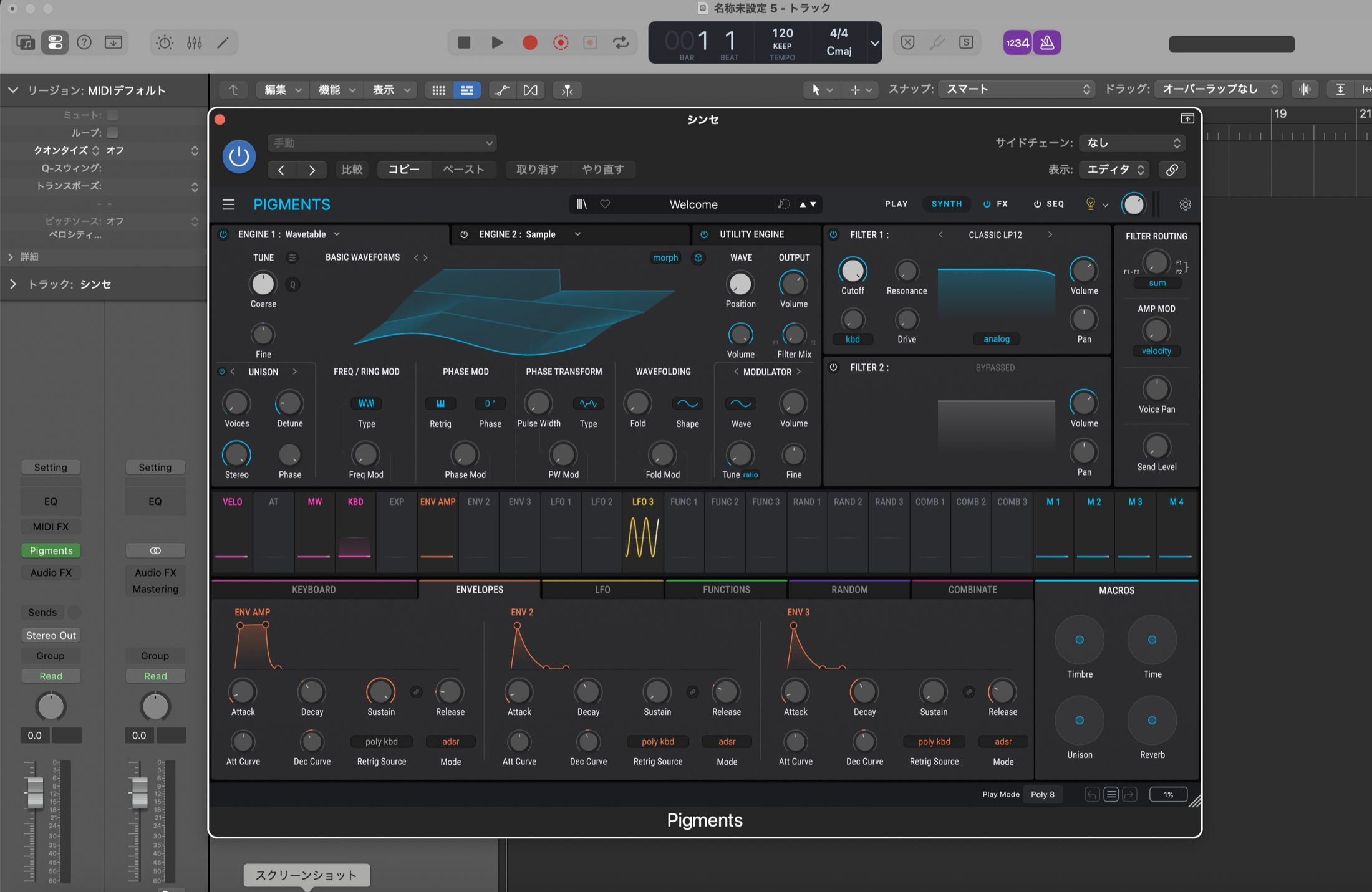The image size is (1372, 892).
Task: Click the Pigments instrument slot button
Action: point(51,550)
